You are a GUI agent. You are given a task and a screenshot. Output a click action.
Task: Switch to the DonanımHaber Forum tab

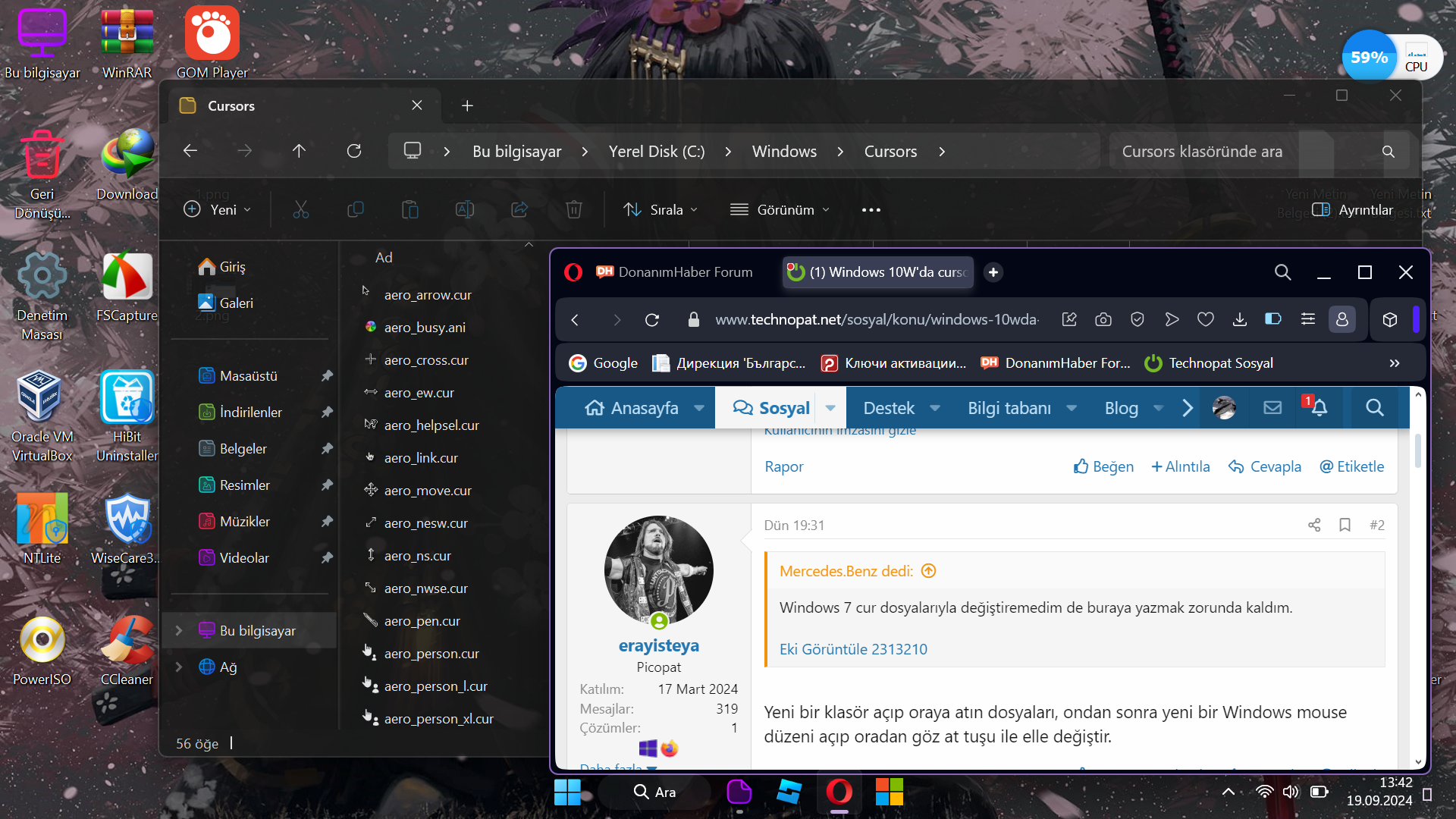(x=675, y=272)
